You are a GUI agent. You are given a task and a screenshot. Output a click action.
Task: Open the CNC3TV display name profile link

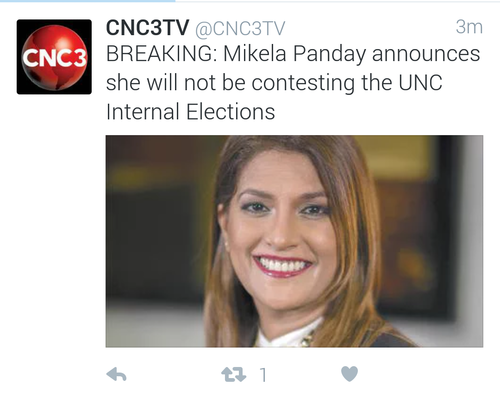pyautogui.click(x=147, y=27)
